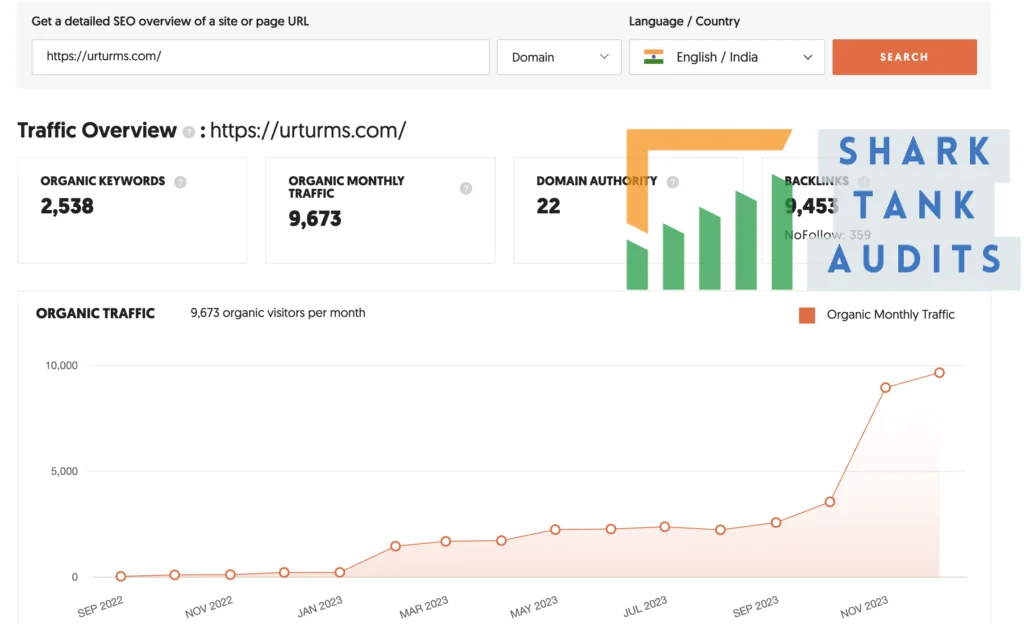Click the 10,000 y-axis label
Viewport: 1024px width, 624px height.
coord(61,366)
